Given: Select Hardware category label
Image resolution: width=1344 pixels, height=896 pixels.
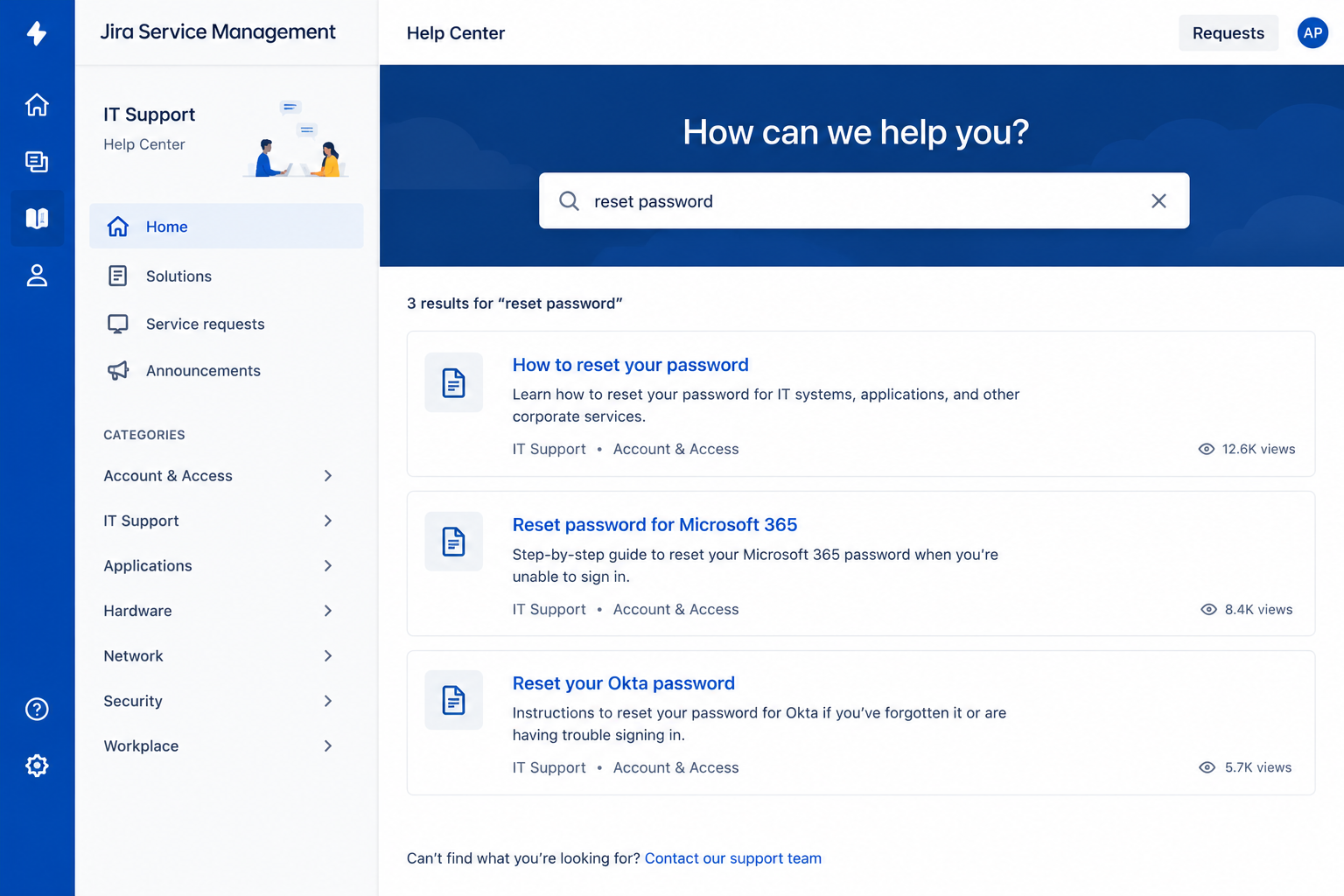Looking at the screenshot, I should 137,611.
